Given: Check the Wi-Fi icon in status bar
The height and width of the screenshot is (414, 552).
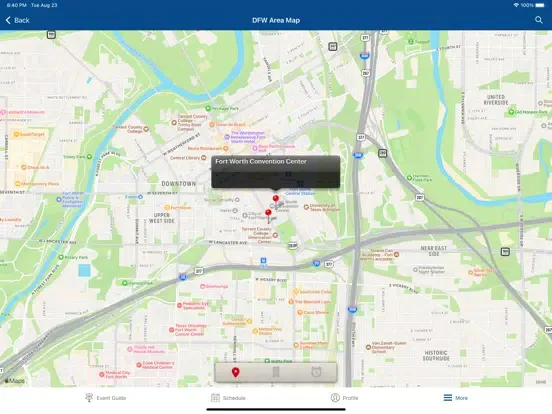Looking at the screenshot, I should [x=516, y=5].
